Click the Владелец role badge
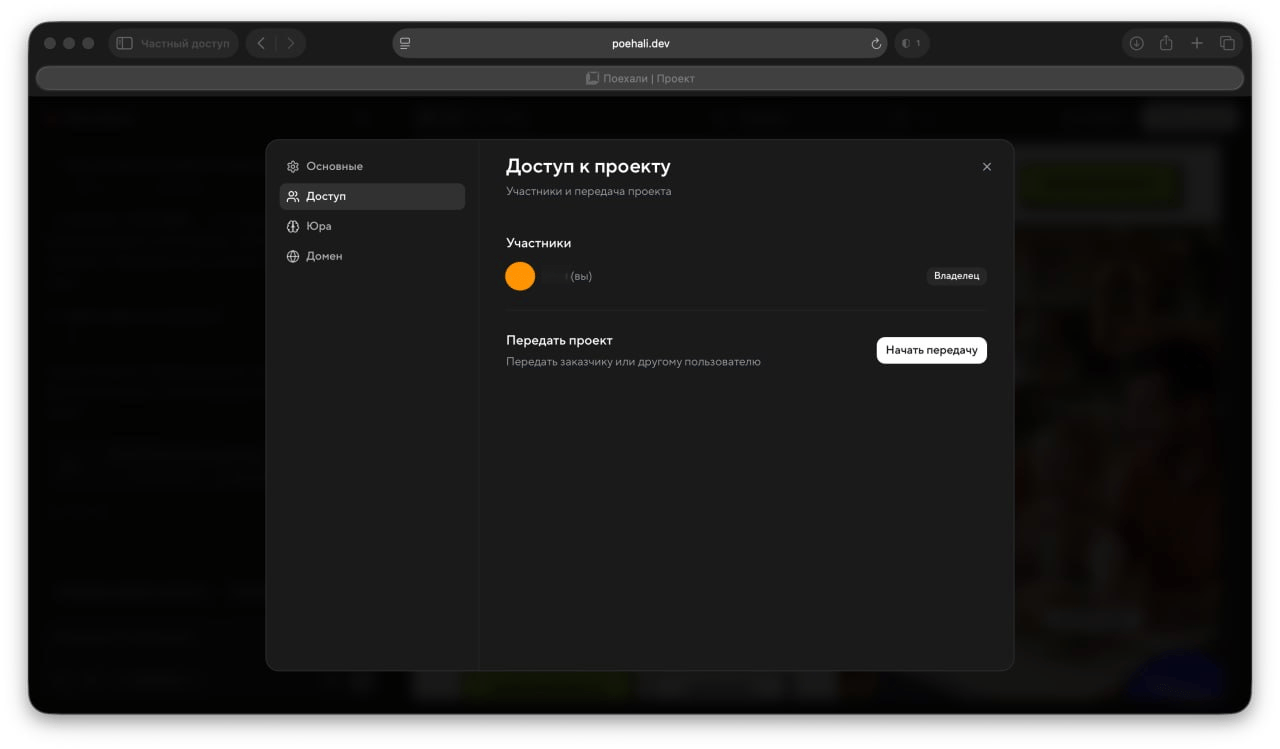Screen dimensions: 1280x749 pyautogui.click(x=956, y=276)
